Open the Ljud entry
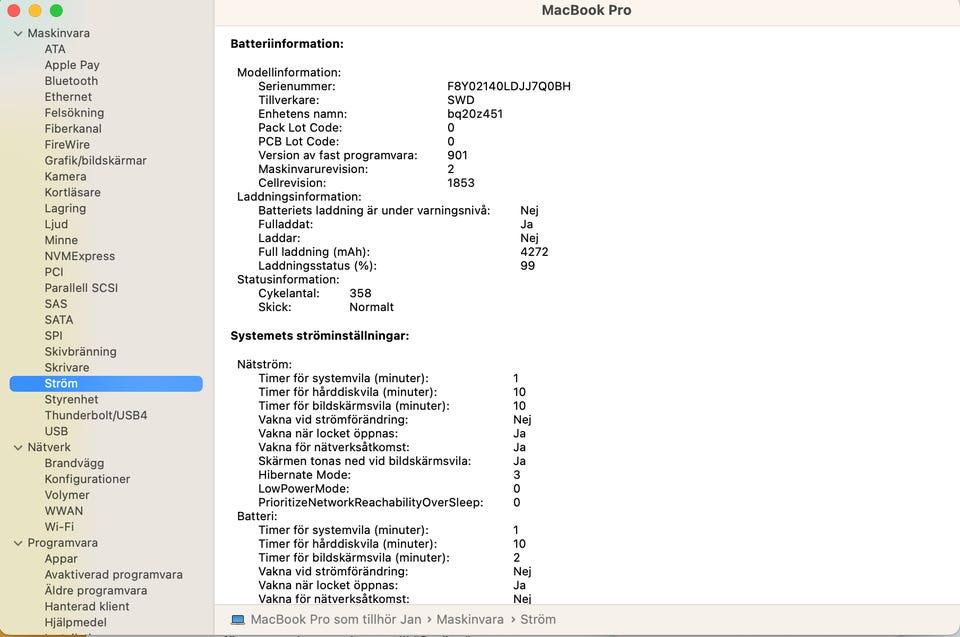 56,224
